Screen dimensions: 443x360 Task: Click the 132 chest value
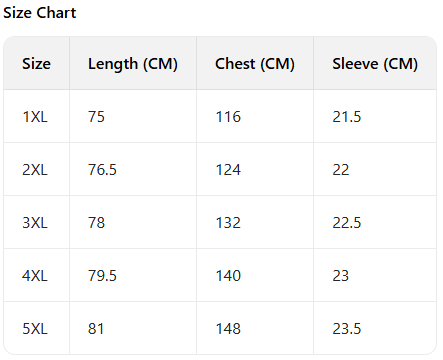[x=228, y=223]
